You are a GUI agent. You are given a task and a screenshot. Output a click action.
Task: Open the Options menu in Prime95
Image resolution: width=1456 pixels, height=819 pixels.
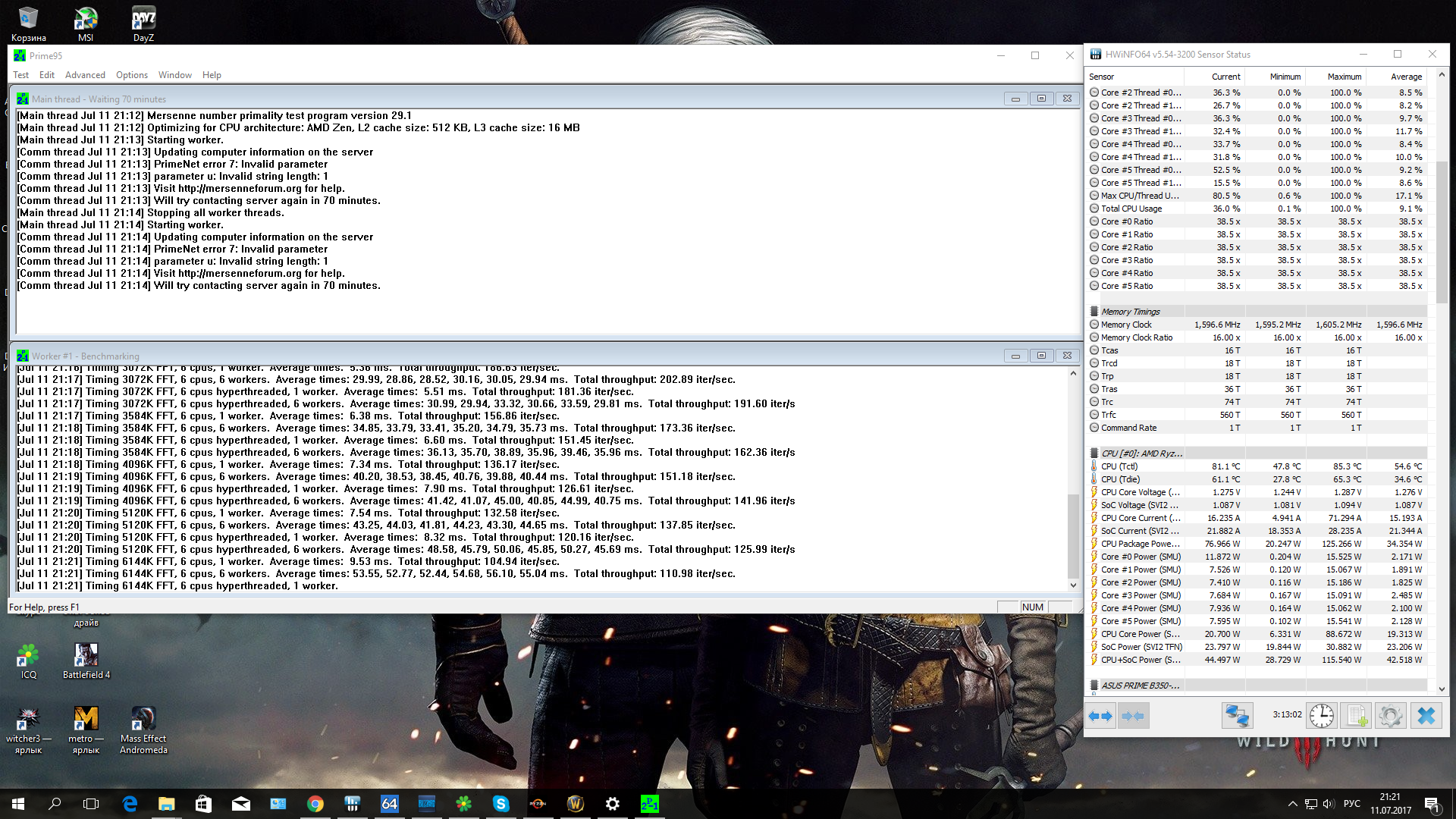pyautogui.click(x=131, y=75)
